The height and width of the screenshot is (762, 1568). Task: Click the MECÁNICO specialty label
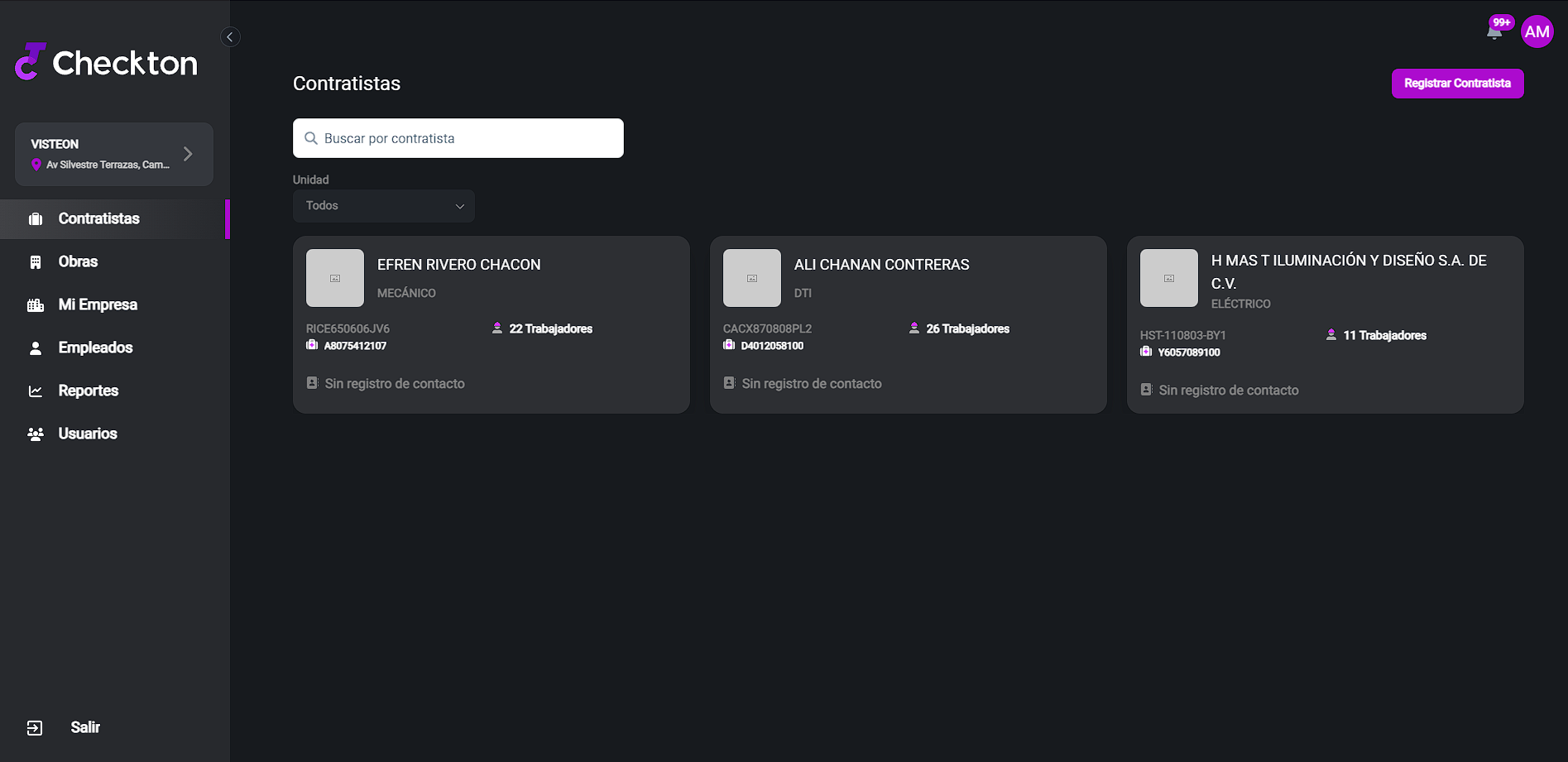coord(406,293)
